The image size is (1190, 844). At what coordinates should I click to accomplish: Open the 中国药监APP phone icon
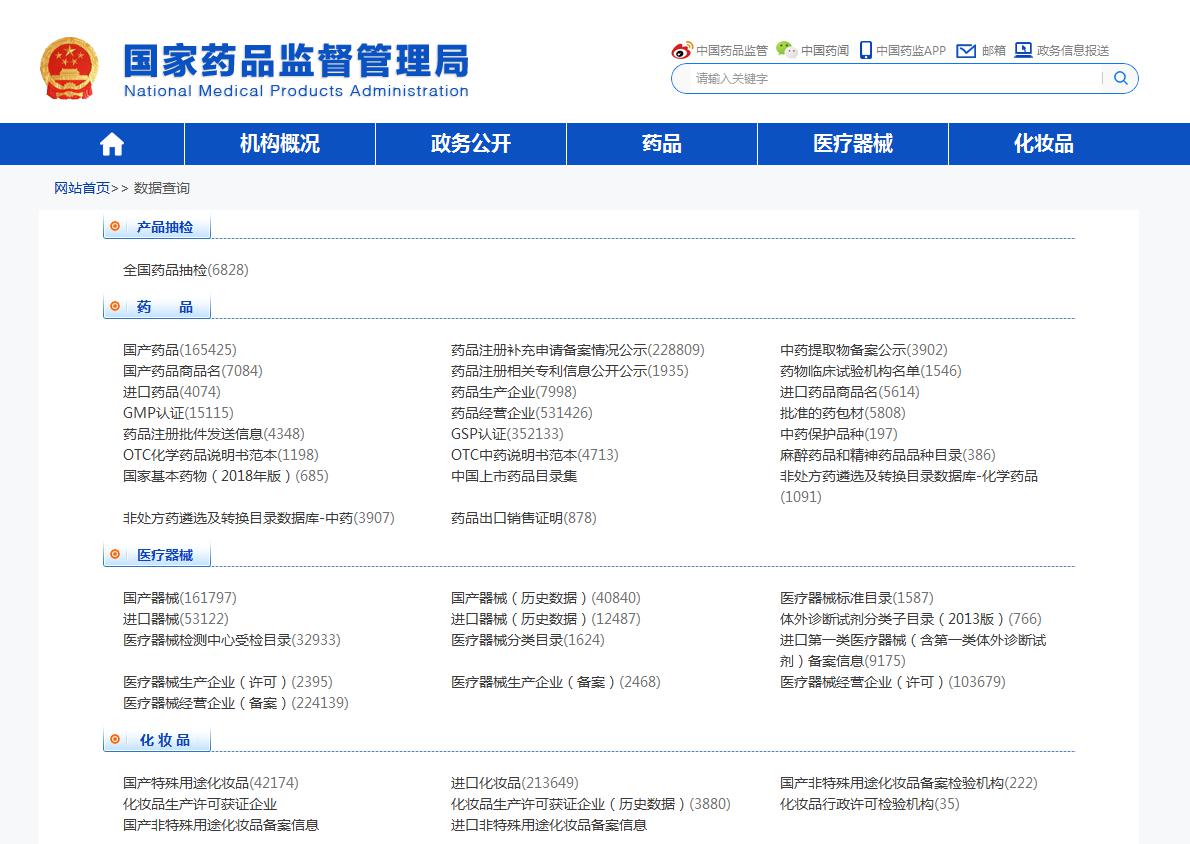[865, 50]
